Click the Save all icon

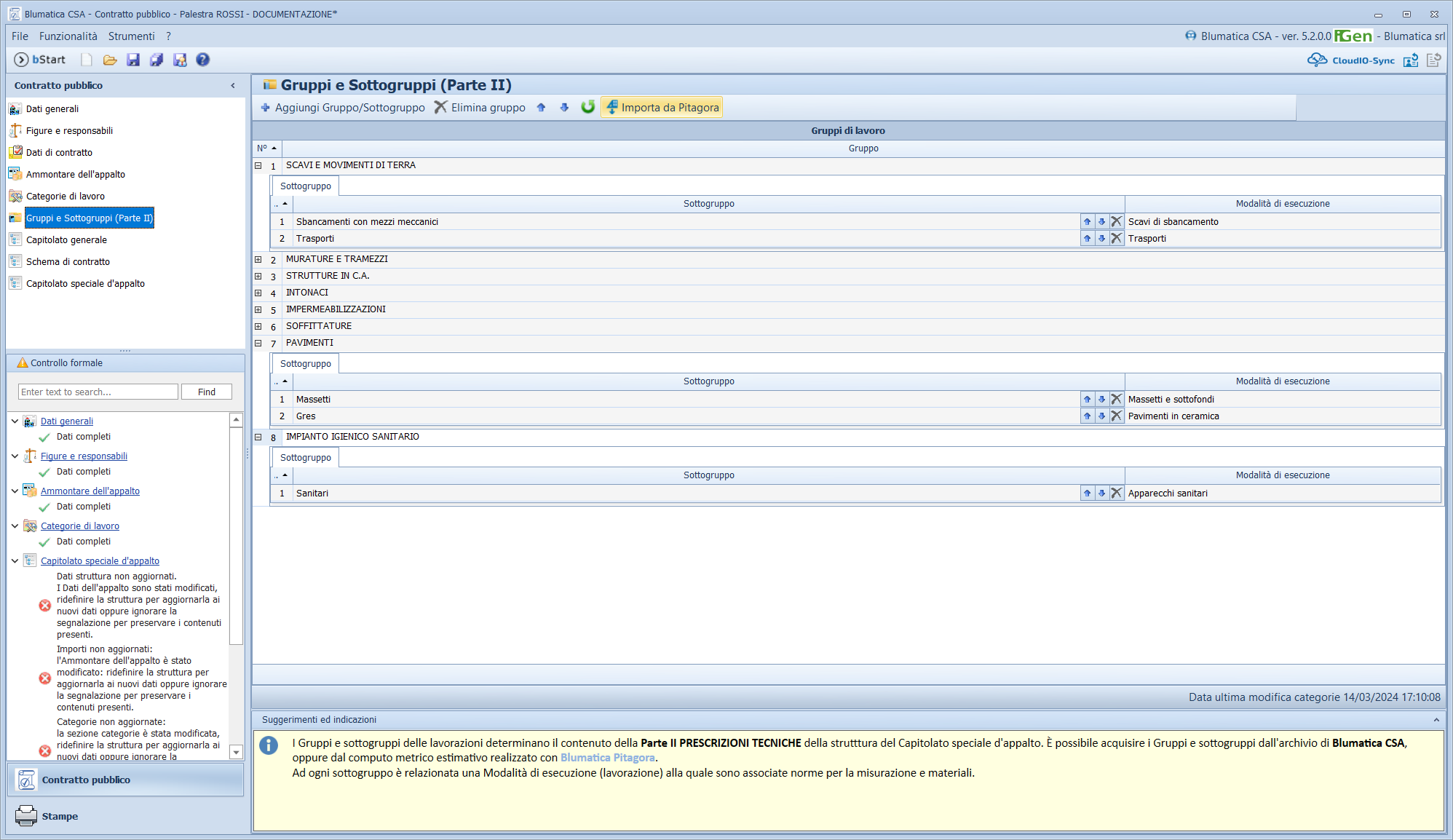point(157,60)
